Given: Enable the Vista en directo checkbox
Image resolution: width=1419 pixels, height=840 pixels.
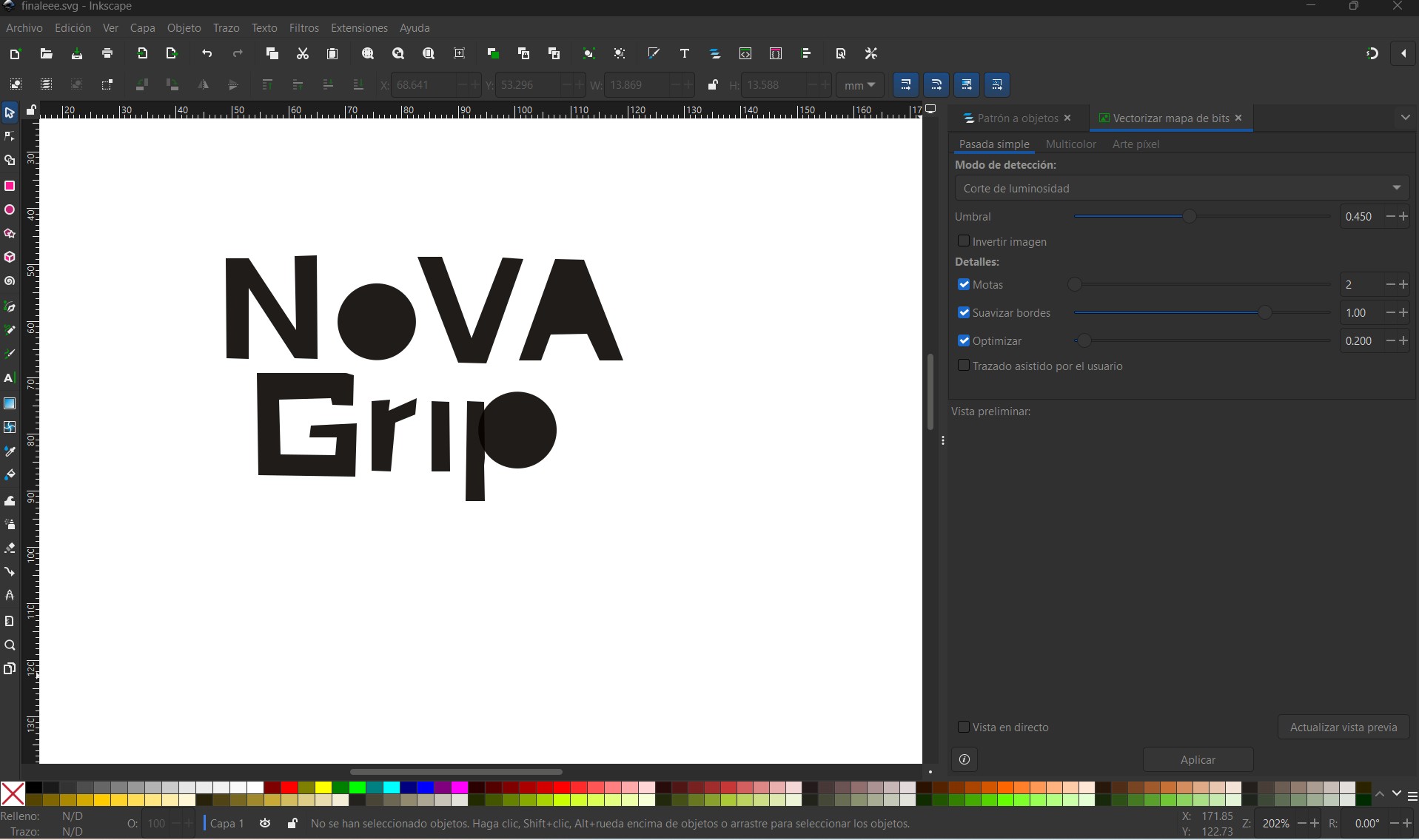Looking at the screenshot, I should (x=964, y=727).
